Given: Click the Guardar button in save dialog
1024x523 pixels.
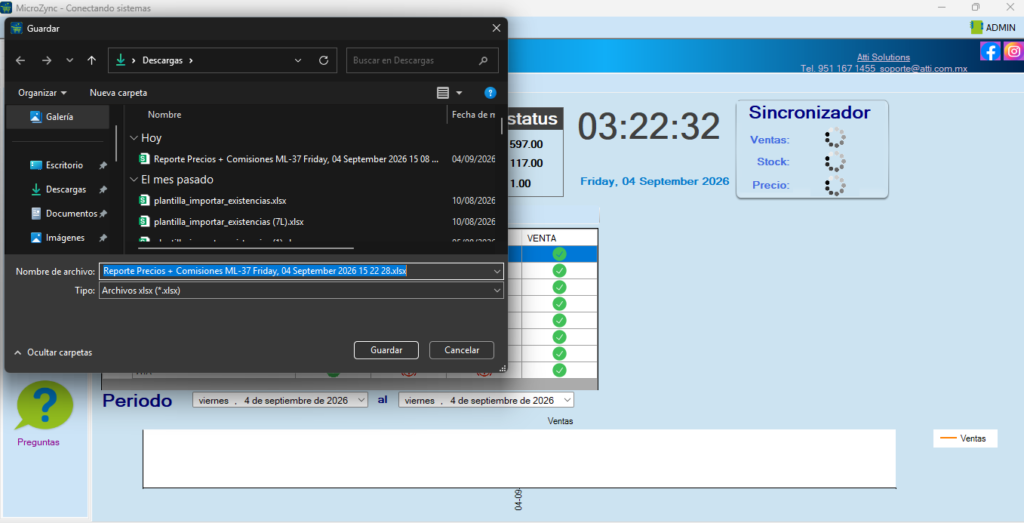Looking at the screenshot, I should point(386,350).
